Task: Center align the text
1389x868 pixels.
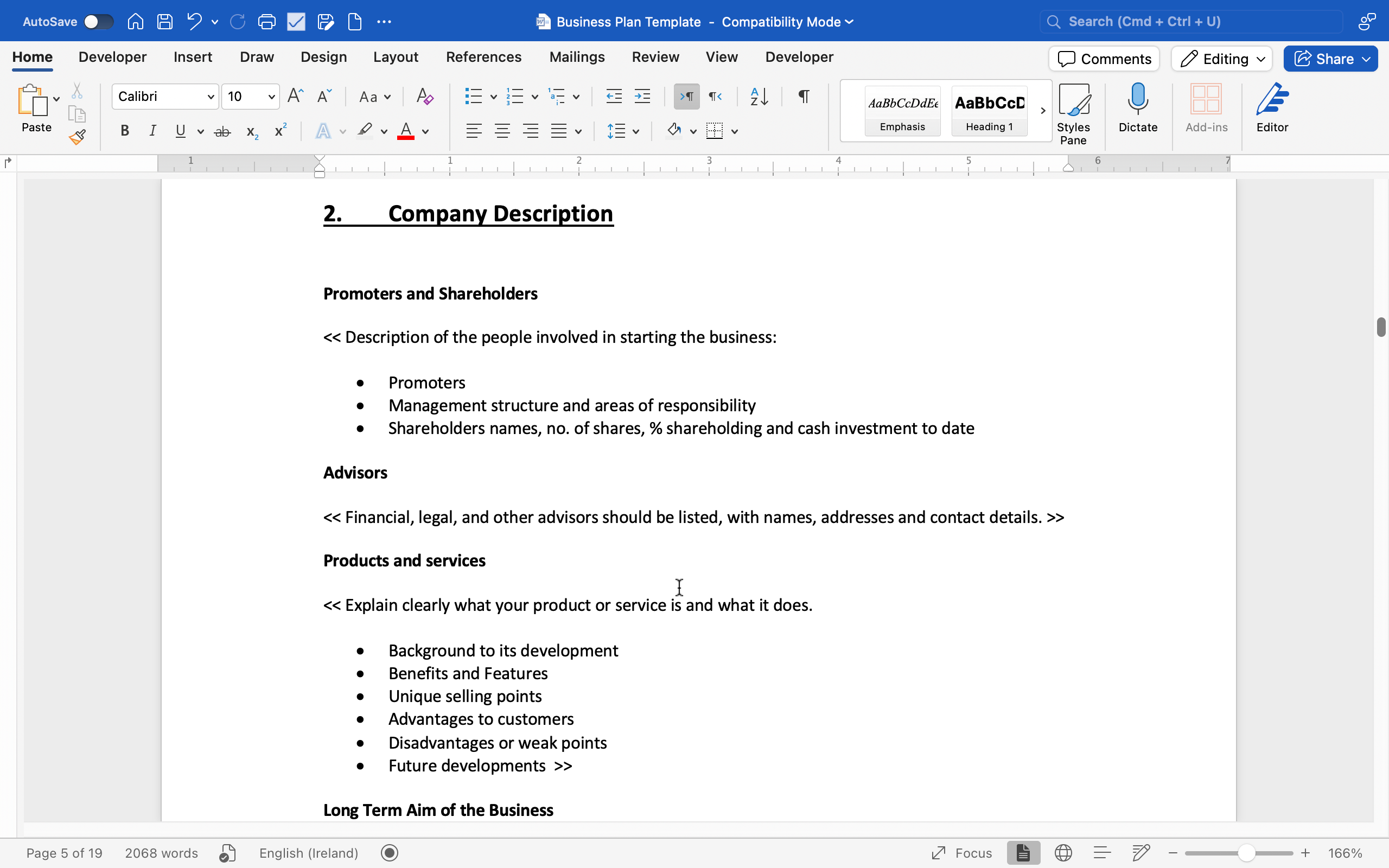Action: coord(502,131)
